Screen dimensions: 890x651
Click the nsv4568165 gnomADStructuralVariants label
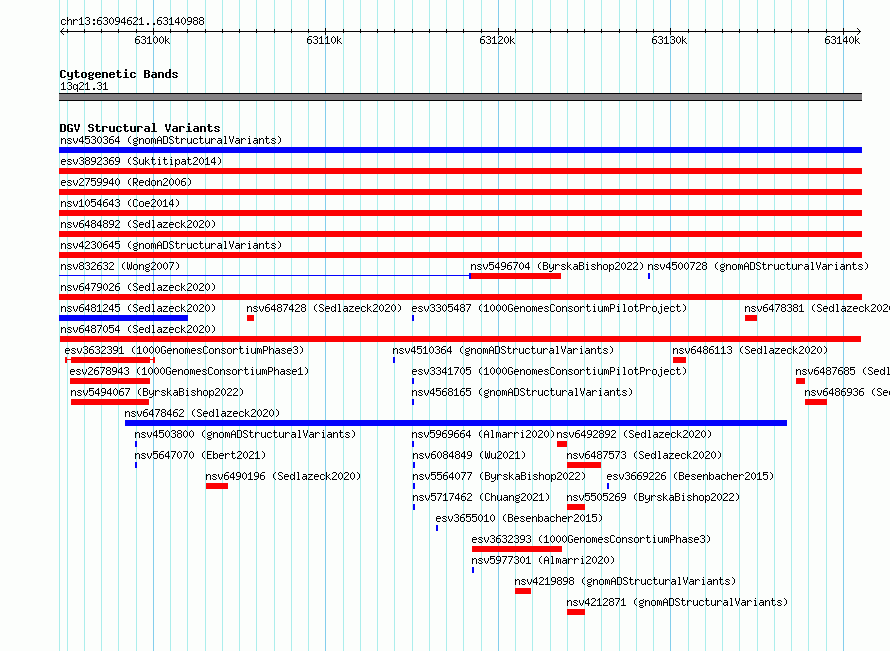[x=522, y=392]
